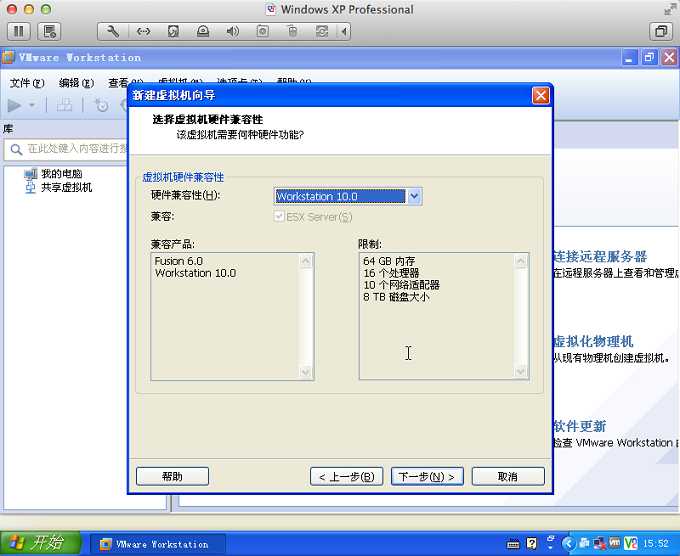Pause the virtual machine from Mac toolbar
The width and height of the screenshot is (680, 556).
tap(19, 31)
